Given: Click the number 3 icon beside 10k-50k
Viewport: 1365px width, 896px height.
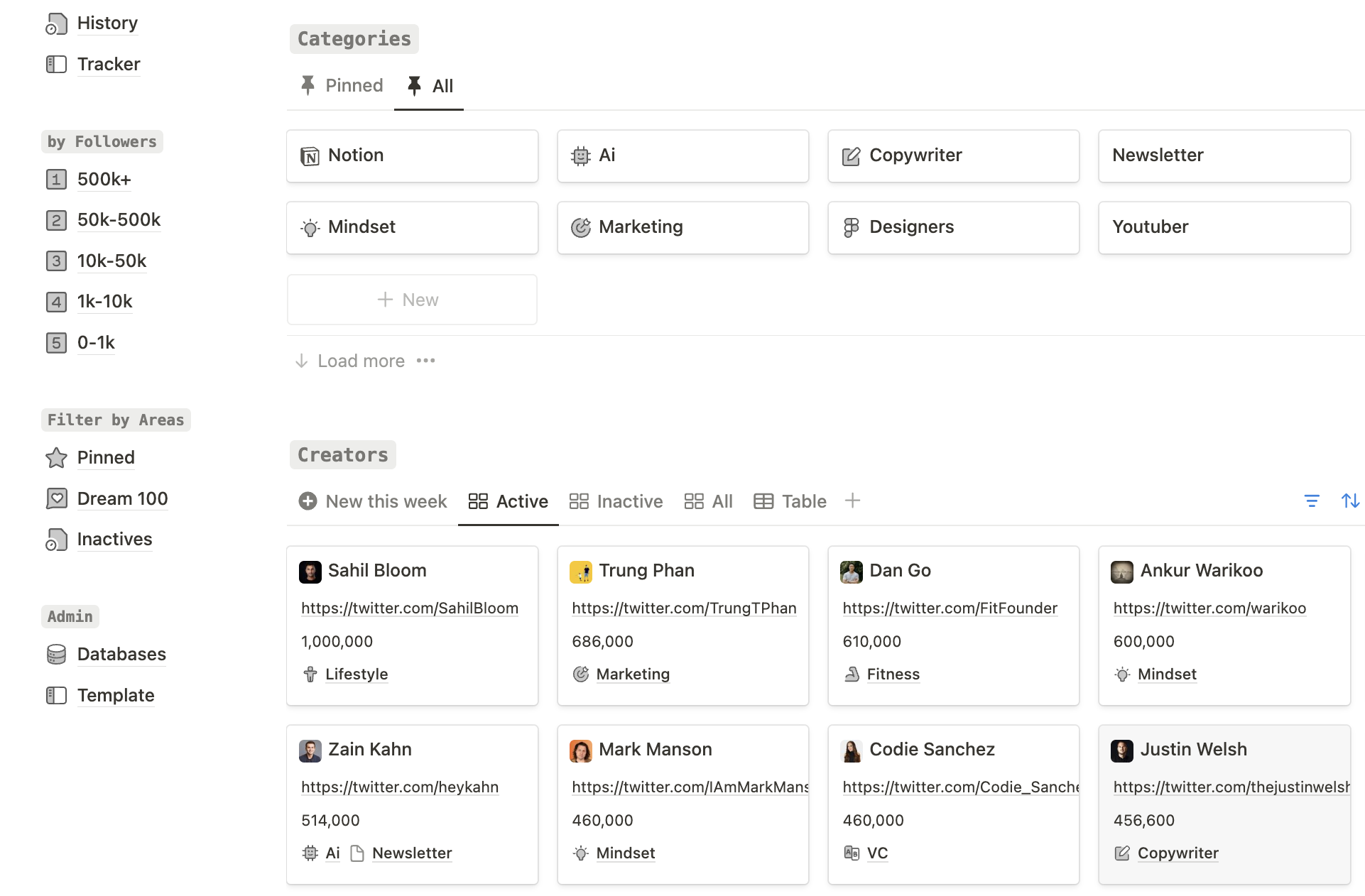Looking at the screenshot, I should coord(56,261).
